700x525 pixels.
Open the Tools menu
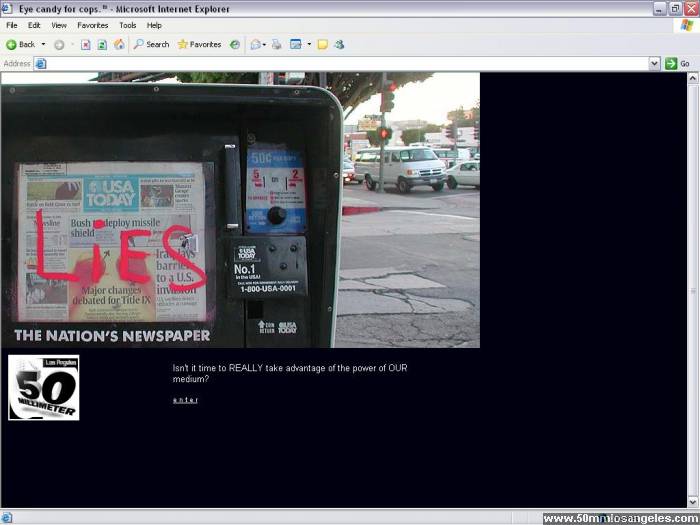point(128,25)
